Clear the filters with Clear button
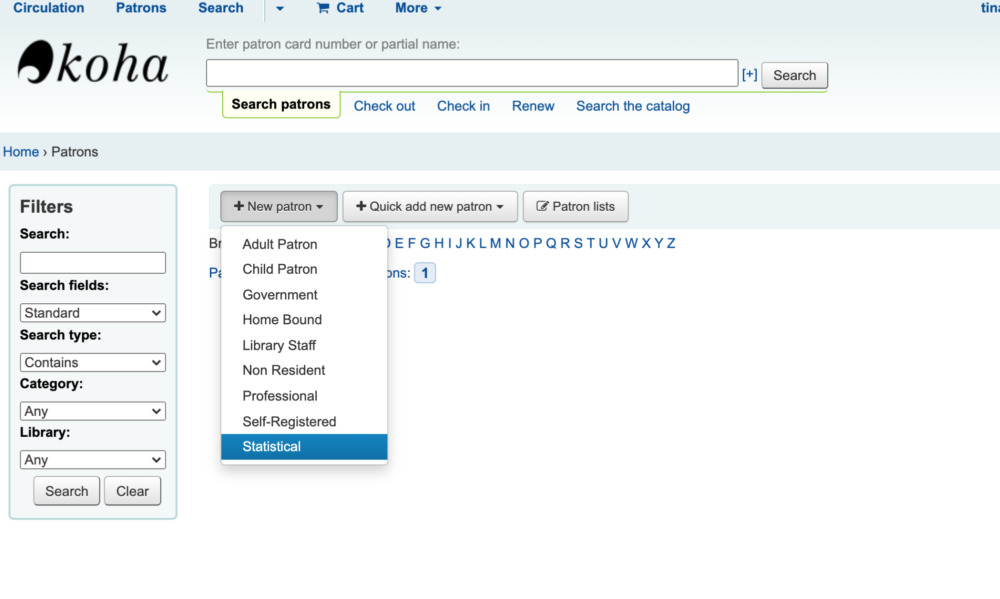The height and width of the screenshot is (599, 1000). click(x=132, y=491)
